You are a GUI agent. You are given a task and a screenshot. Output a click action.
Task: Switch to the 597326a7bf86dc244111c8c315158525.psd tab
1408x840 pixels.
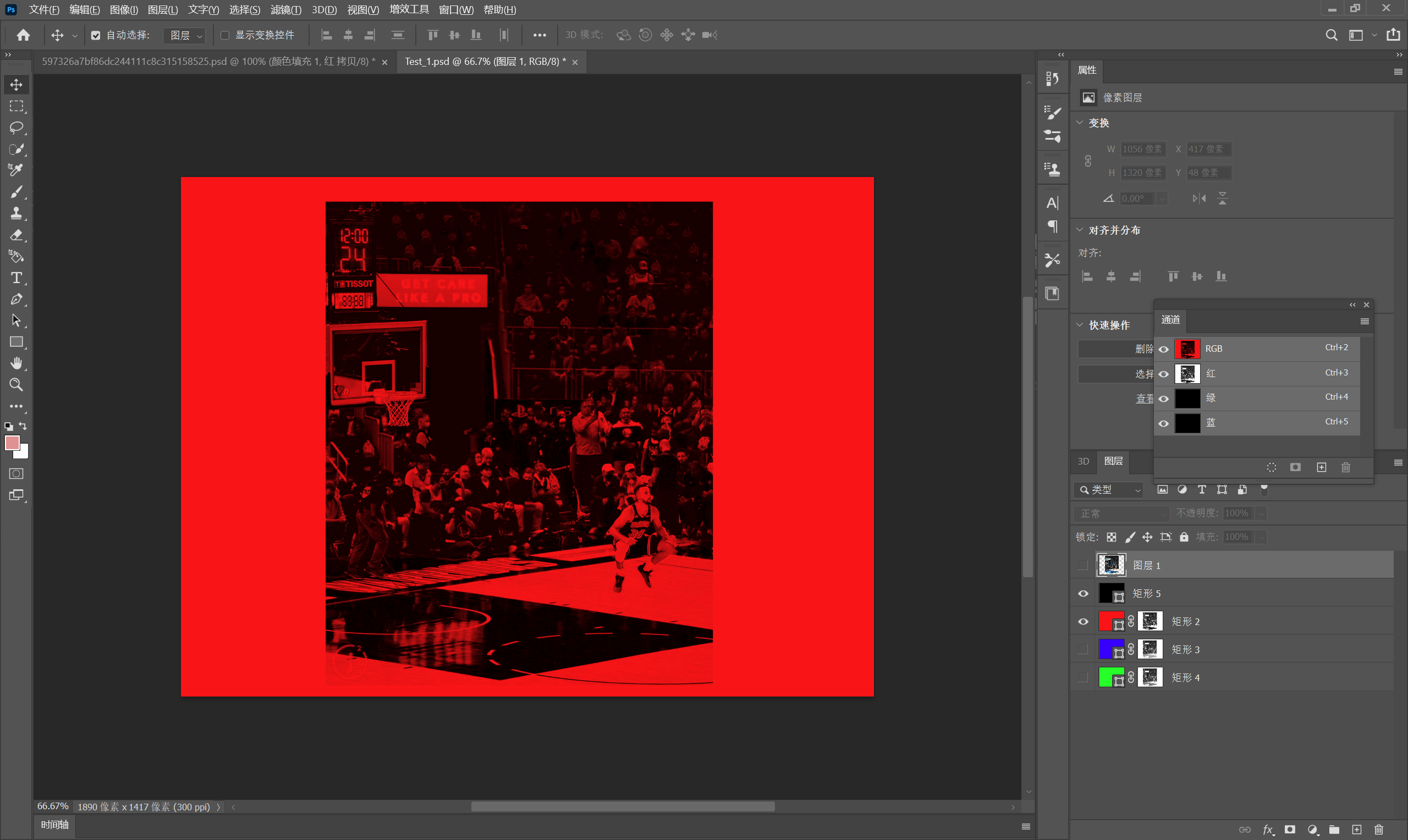pos(208,61)
